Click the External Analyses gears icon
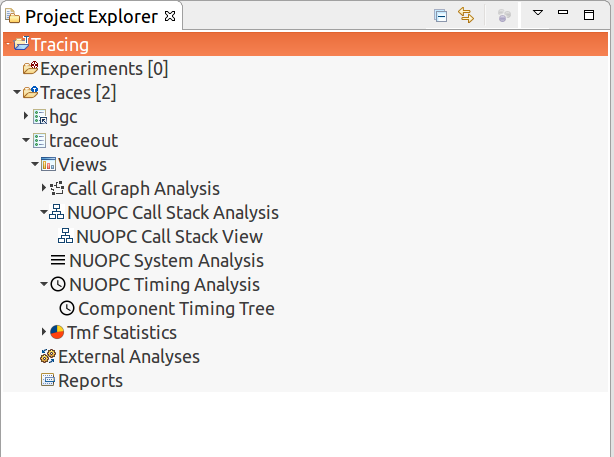 48,357
